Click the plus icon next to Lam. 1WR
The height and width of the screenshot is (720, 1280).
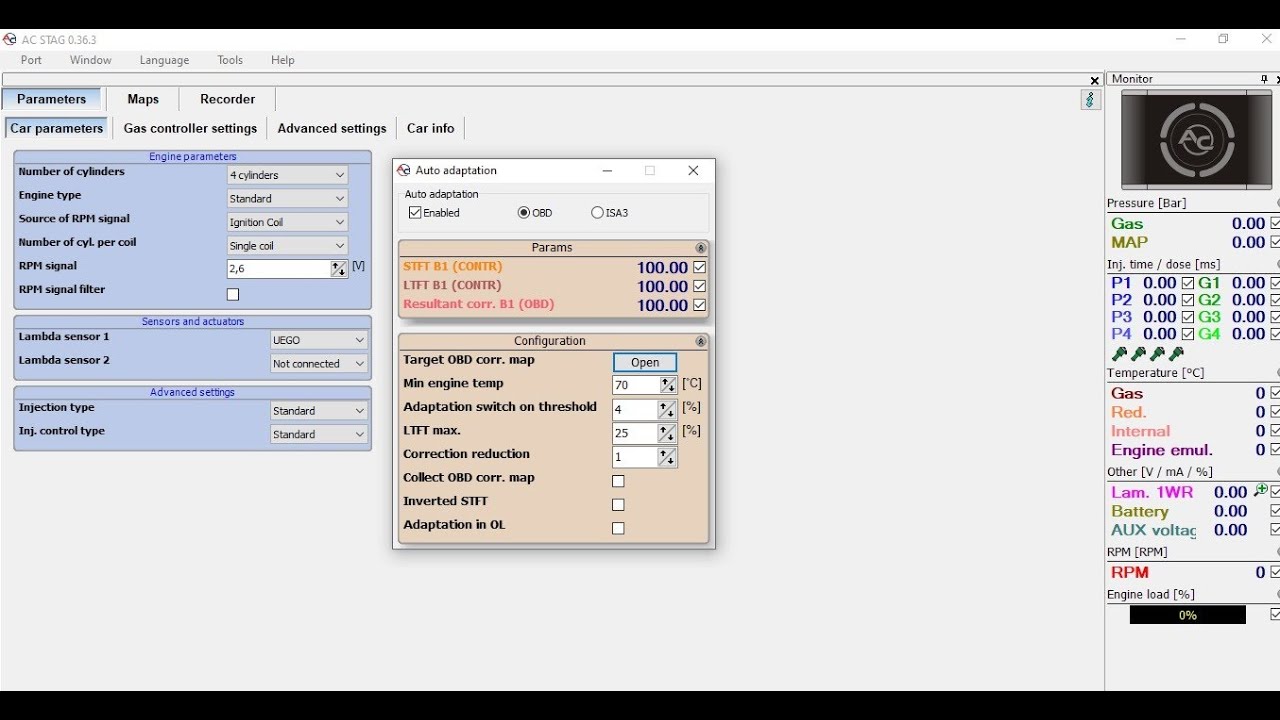click(x=1260, y=491)
